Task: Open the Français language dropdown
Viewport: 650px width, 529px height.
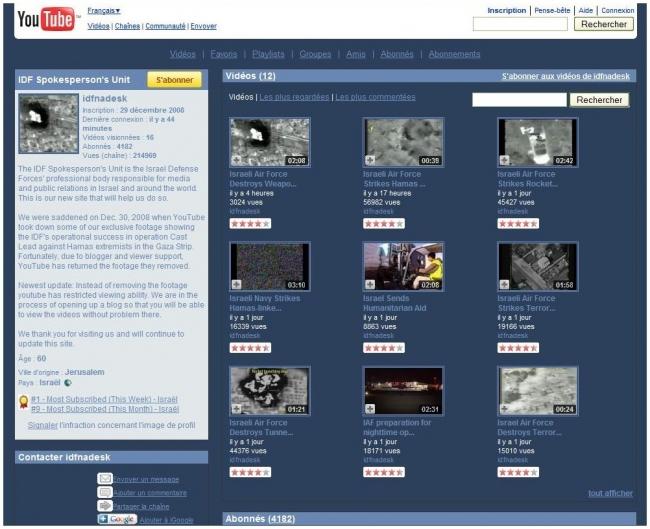Action: [x=104, y=10]
